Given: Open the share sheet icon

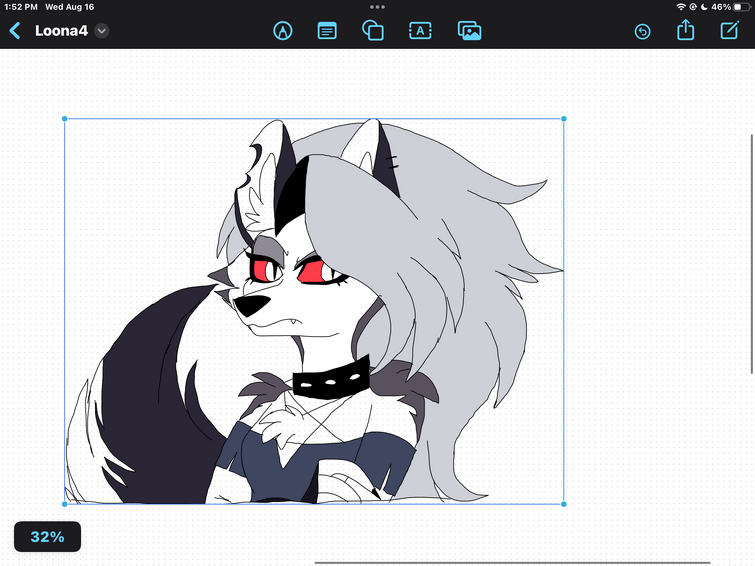Looking at the screenshot, I should pos(685,30).
